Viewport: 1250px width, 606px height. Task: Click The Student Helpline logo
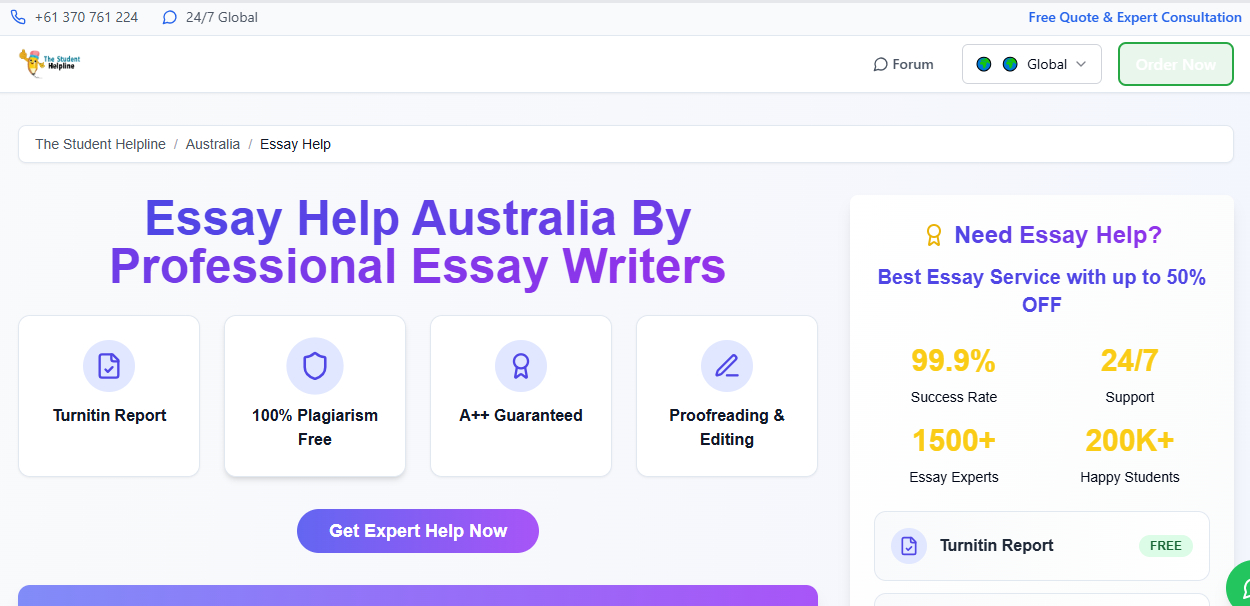pyautogui.click(x=49, y=64)
